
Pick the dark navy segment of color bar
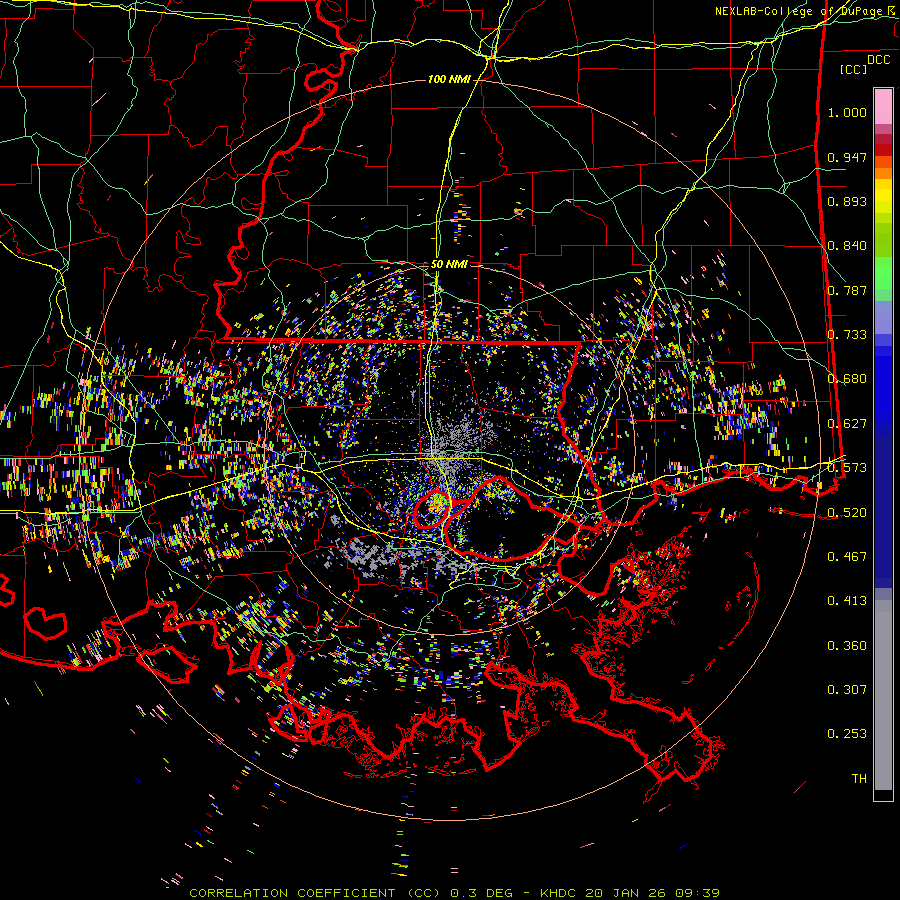pos(883,511)
